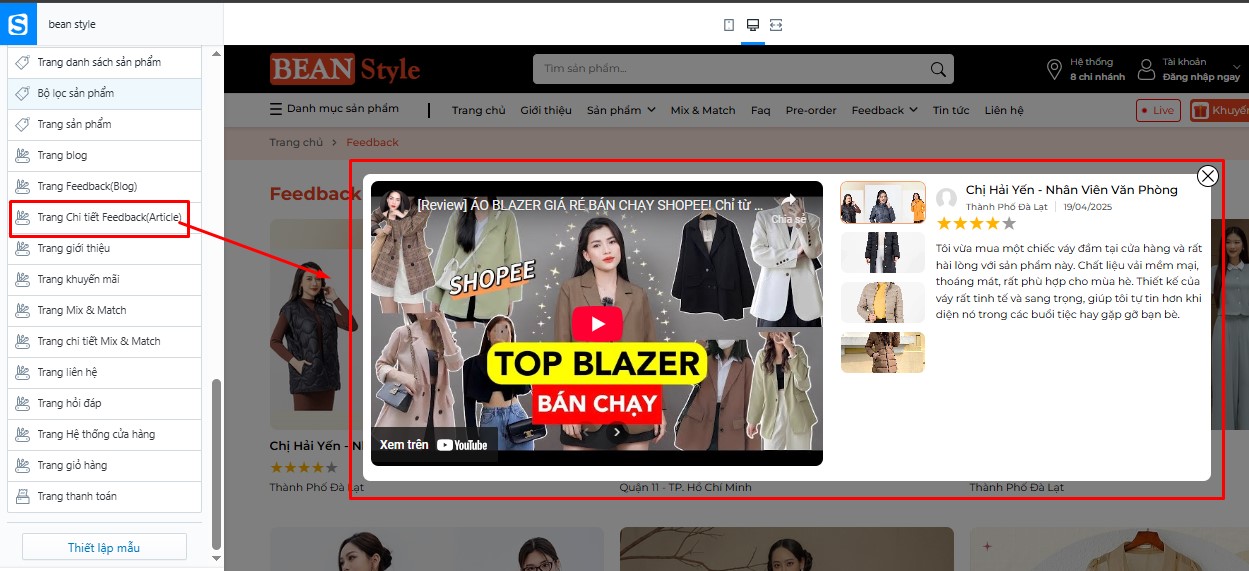This screenshot has width=1249, height=571.
Task: Expand the Feedback menu dropdown
Action: [x=884, y=110]
